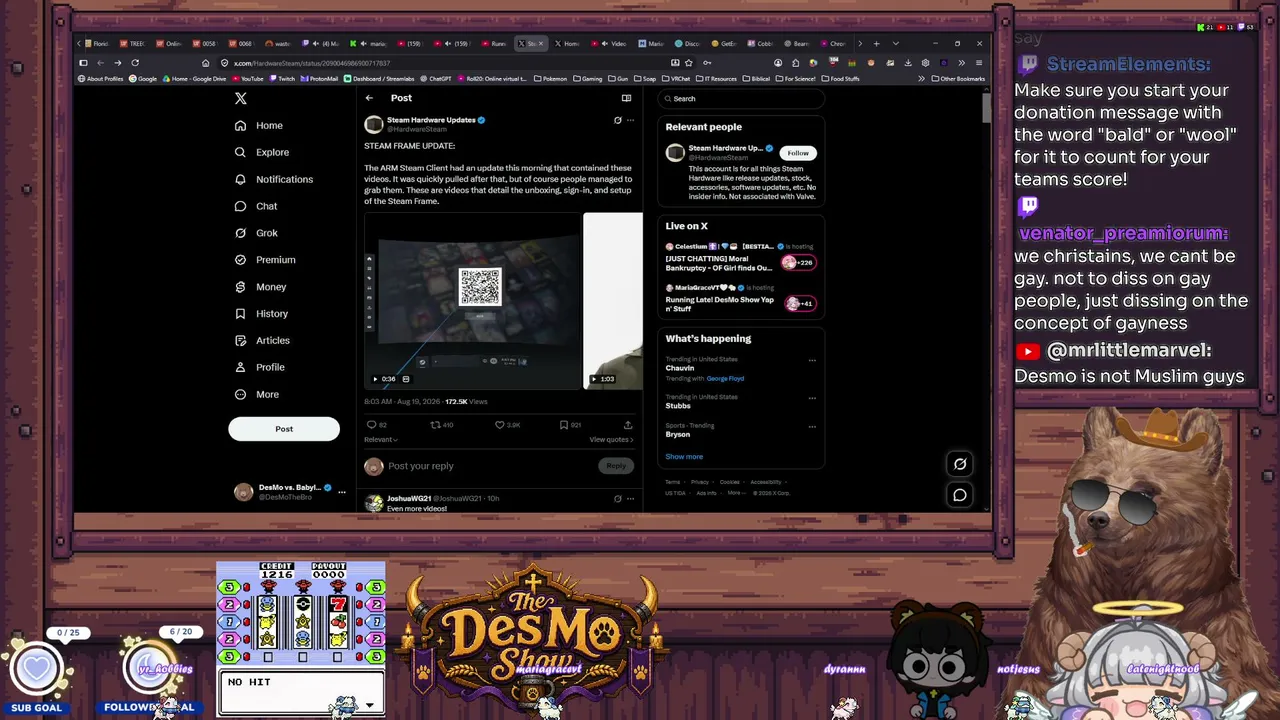Image resolution: width=1280 pixels, height=720 pixels.
Task: Open Premium in the X sidebar
Action: [x=265, y=260]
